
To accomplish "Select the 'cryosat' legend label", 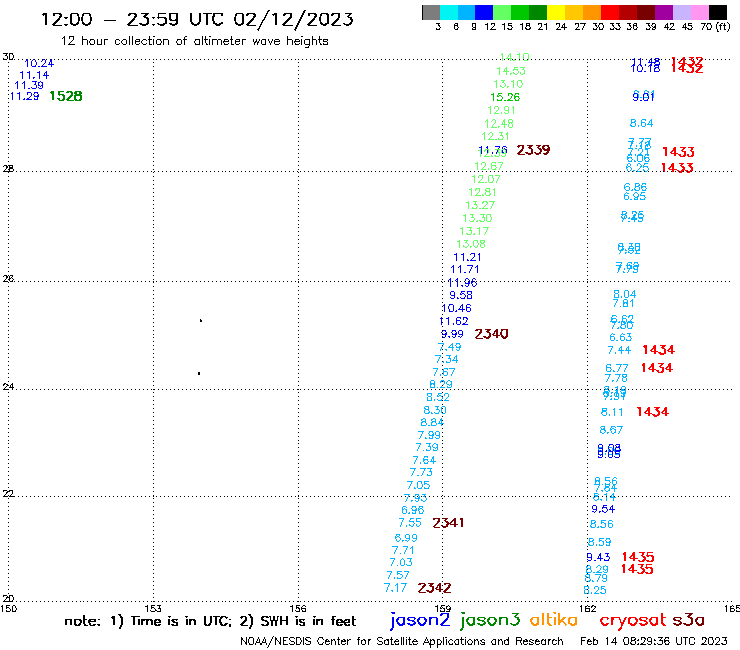I will (633, 620).
